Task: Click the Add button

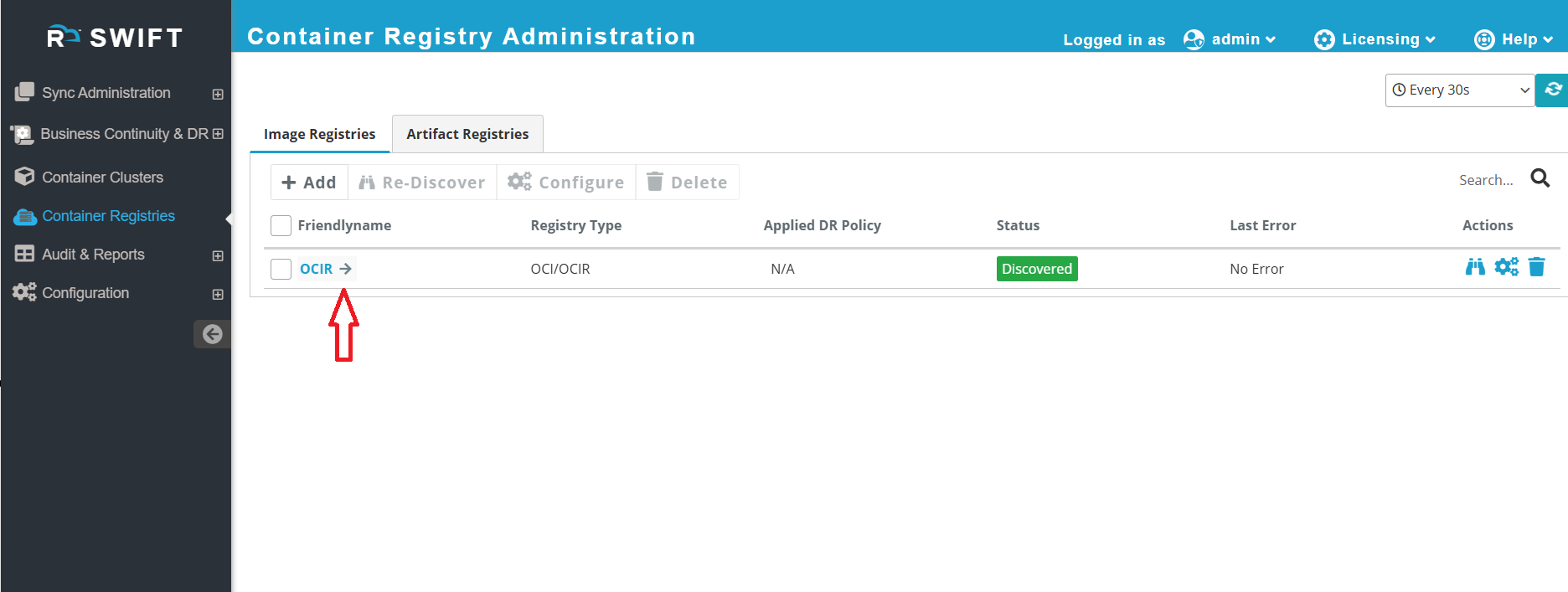Action: 309,183
